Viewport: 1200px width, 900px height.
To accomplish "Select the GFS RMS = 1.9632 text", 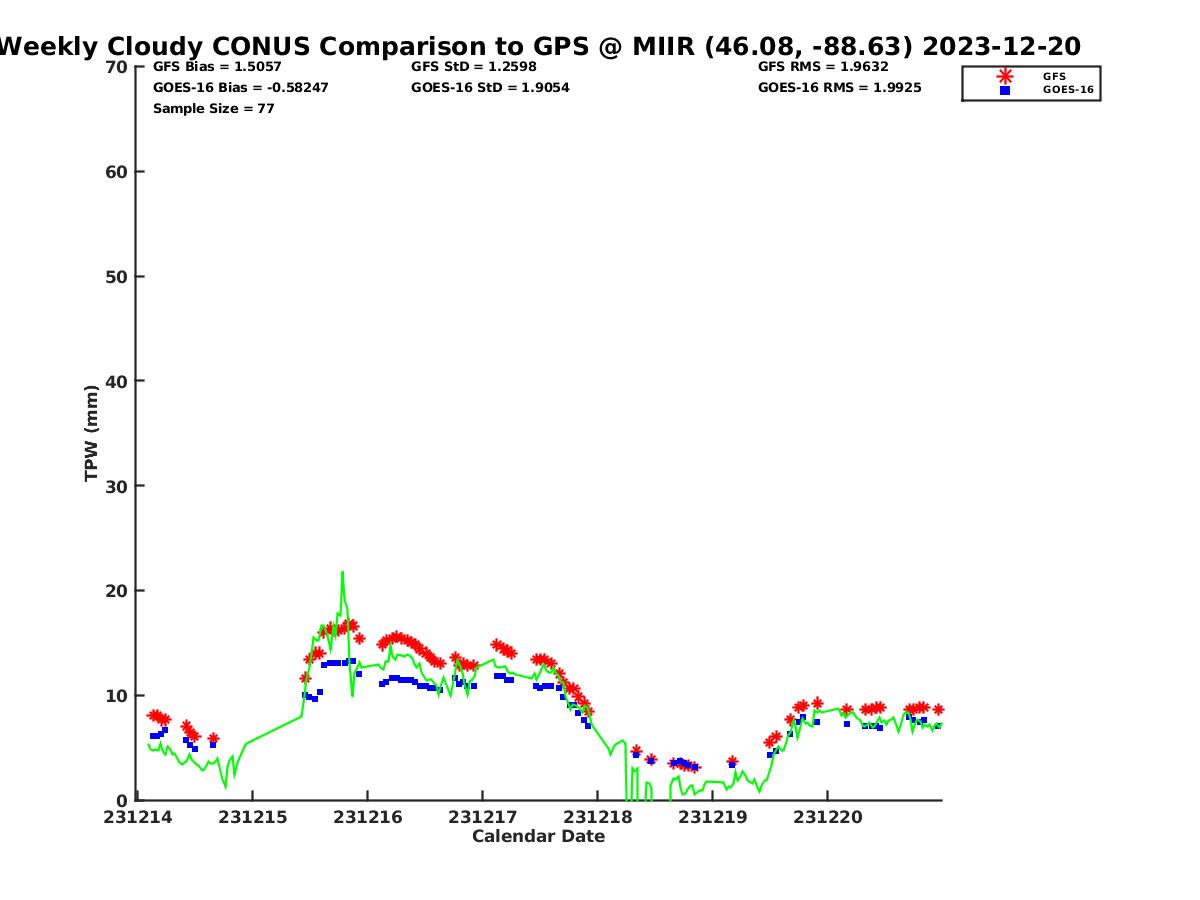I will tap(823, 67).
